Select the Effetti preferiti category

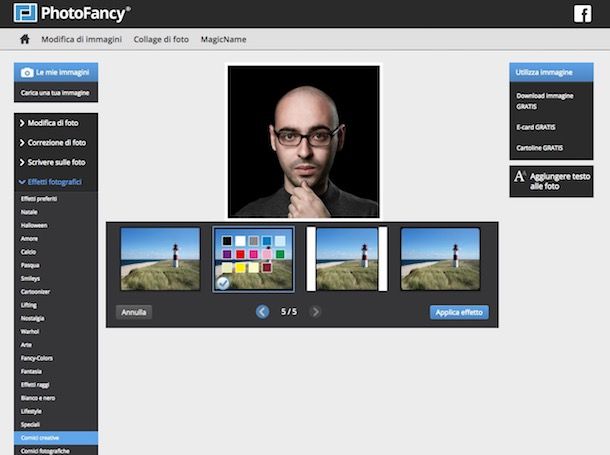click(x=39, y=199)
